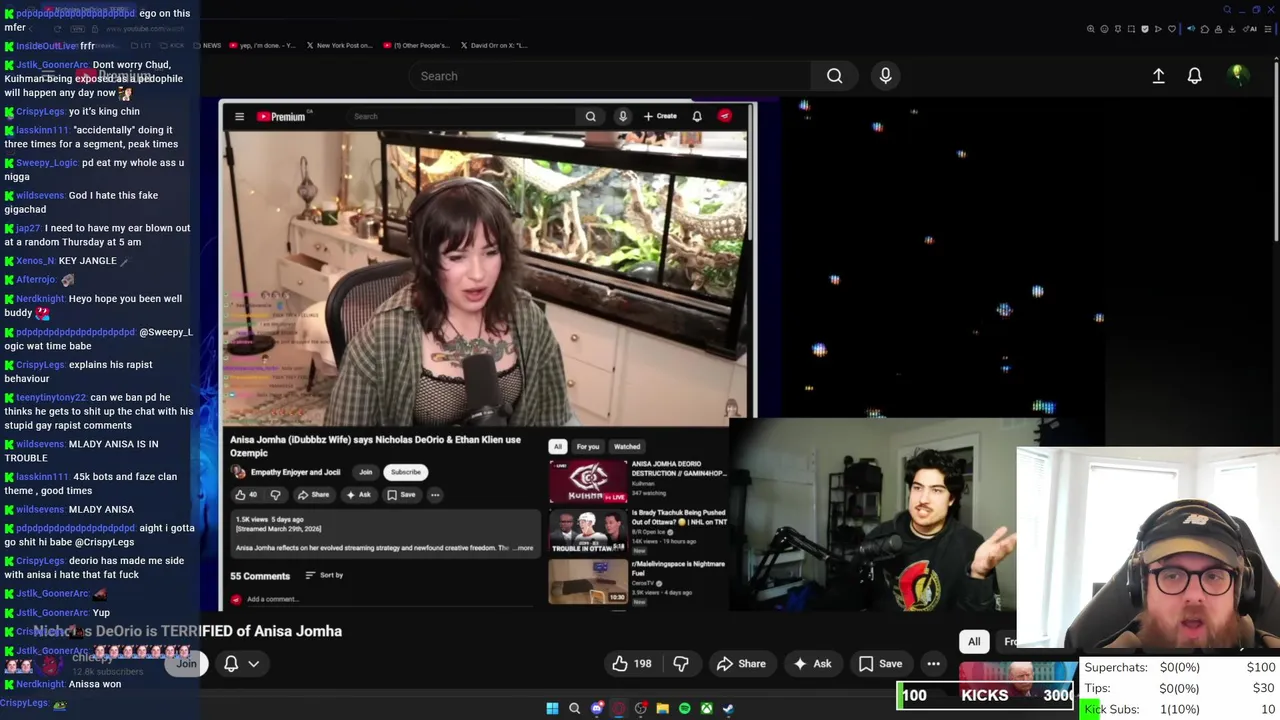Select Watched chip in embedded recommendations
The image size is (1280, 720).
point(627,446)
